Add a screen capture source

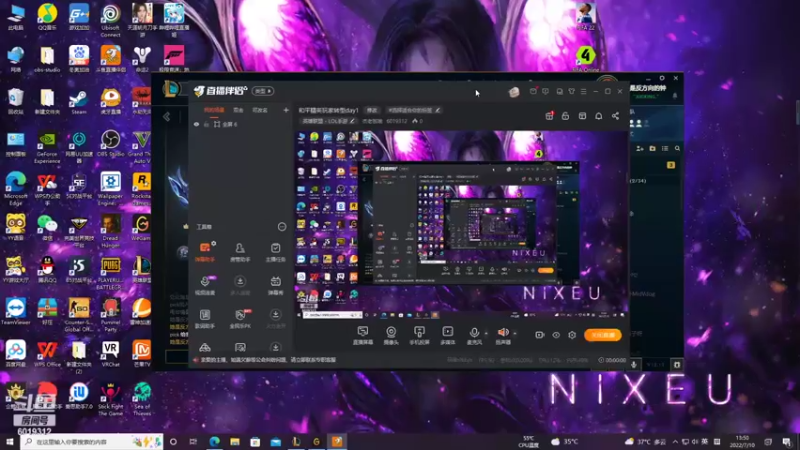coord(363,336)
